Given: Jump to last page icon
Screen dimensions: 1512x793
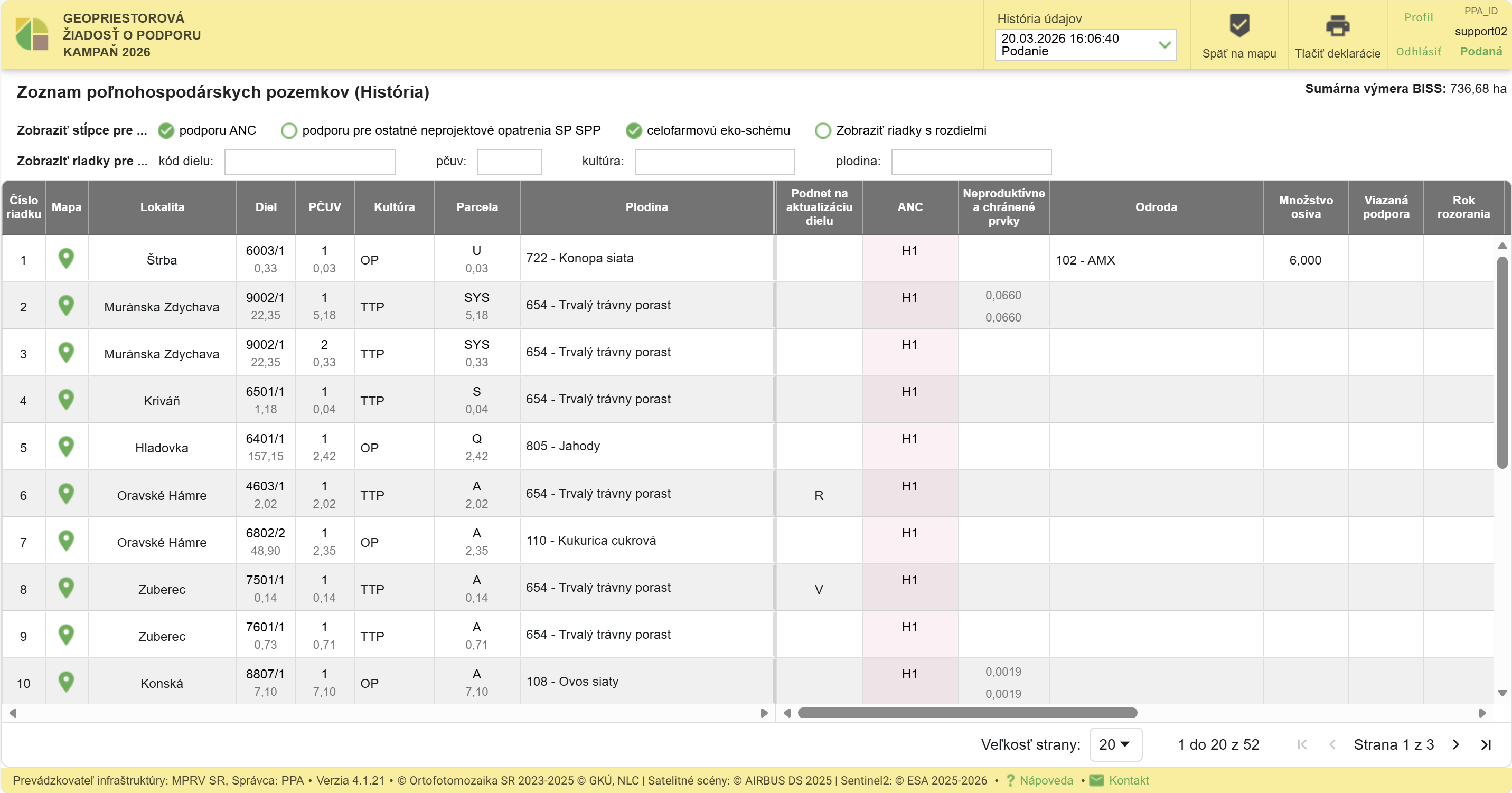Looking at the screenshot, I should (1486, 744).
